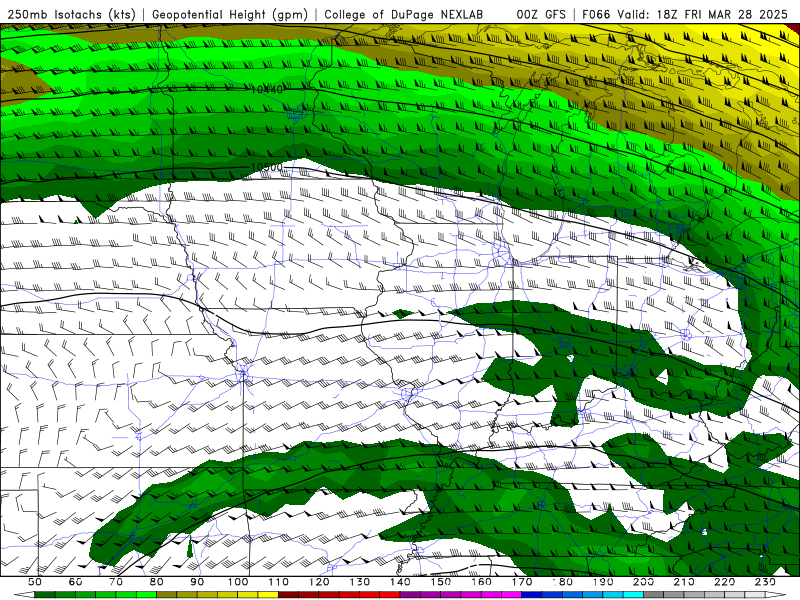Click the left arrow end of color bar
800x600 pixels.
pos(24,595)
